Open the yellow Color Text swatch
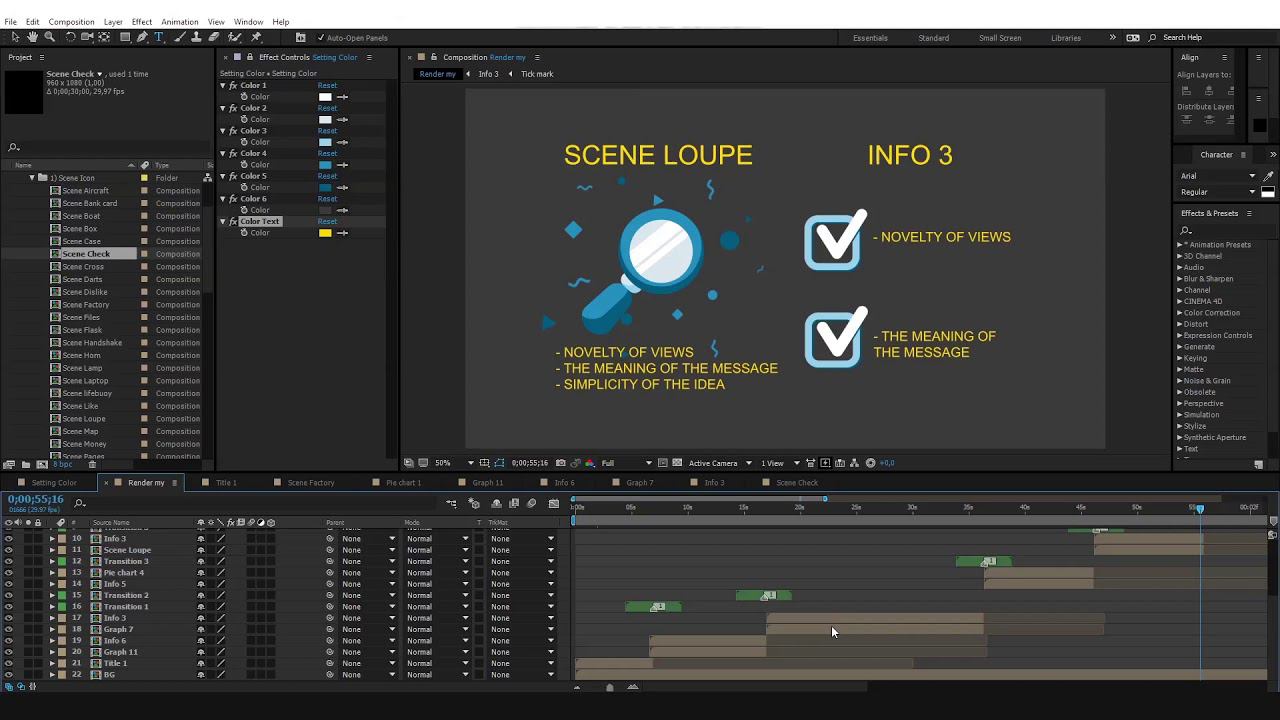The height and width of the screenshot is (720, 1280). point(325,233)
